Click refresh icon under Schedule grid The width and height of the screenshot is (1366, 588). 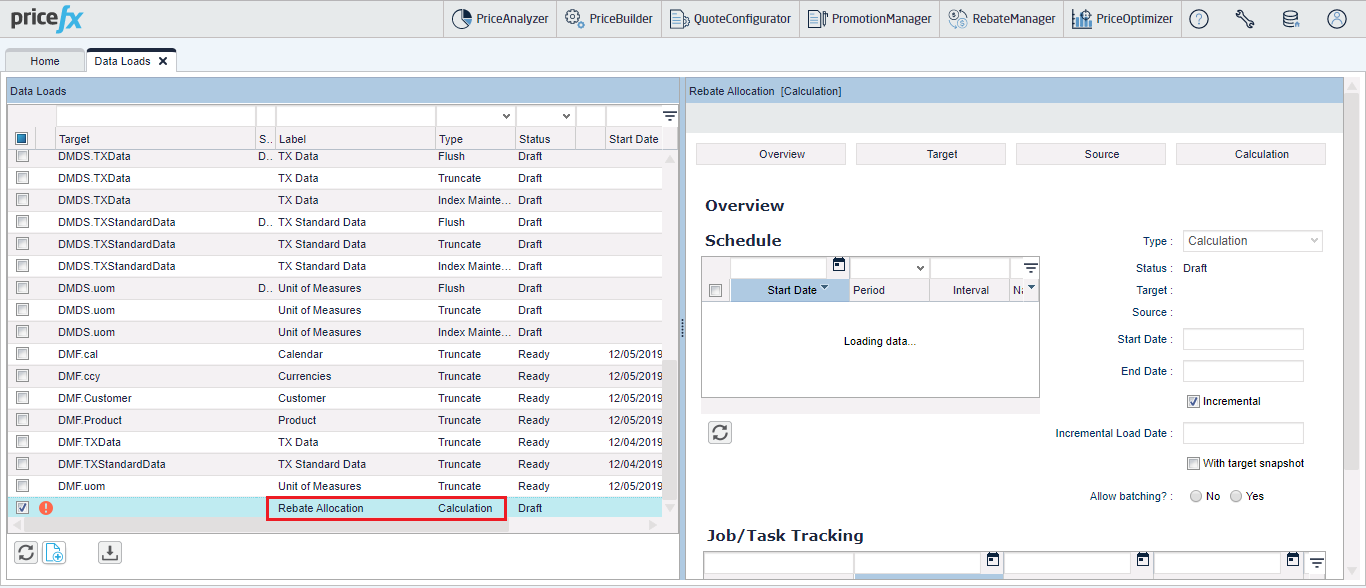tap(720, 432)
